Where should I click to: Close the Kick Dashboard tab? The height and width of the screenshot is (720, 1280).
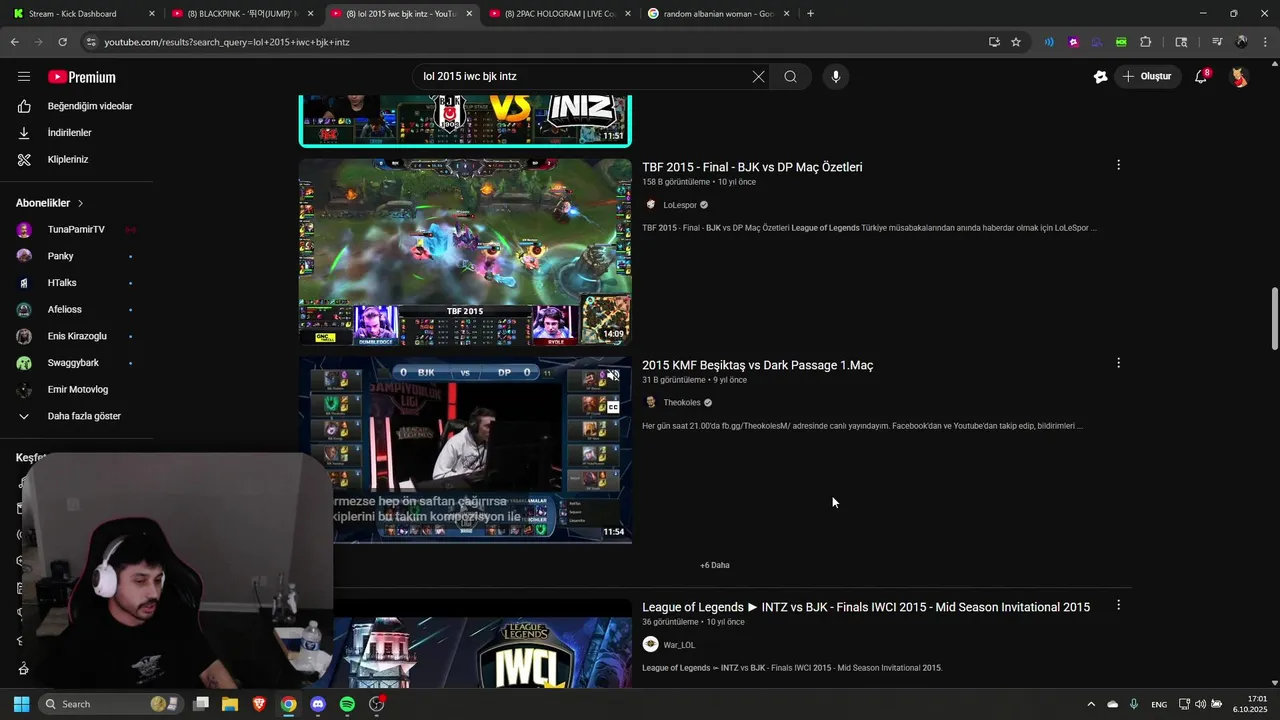click(x=151, y=14)
